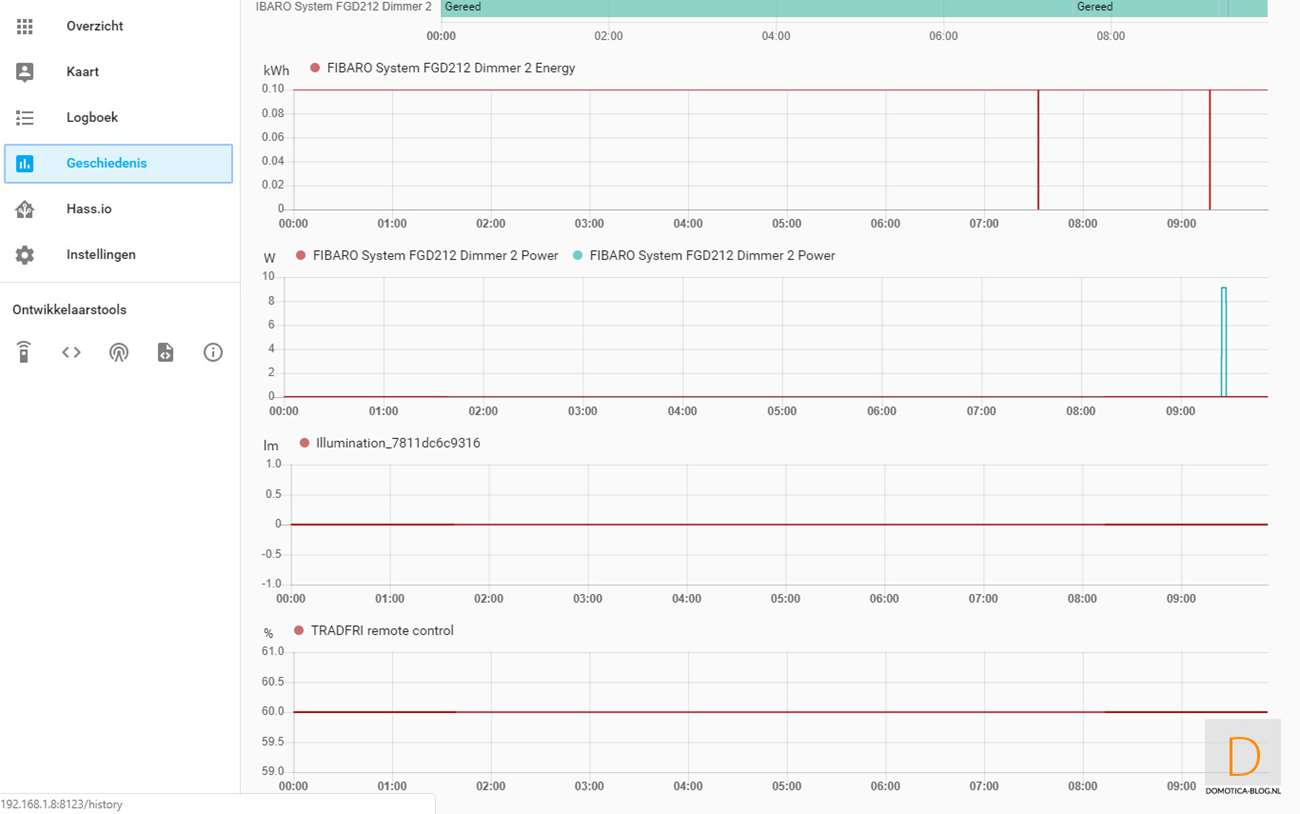Hide the red Dimmer 2 Power series

[x=435, y=255]
